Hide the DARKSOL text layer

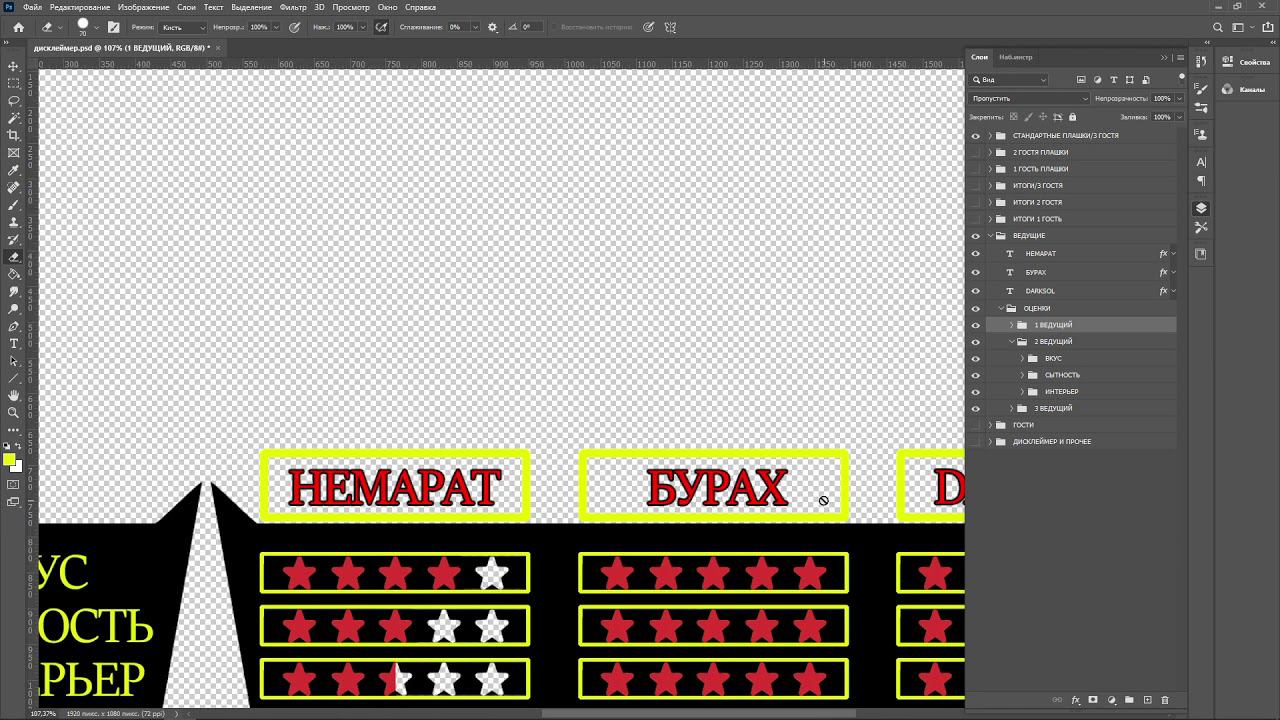(x=976, y=291)
